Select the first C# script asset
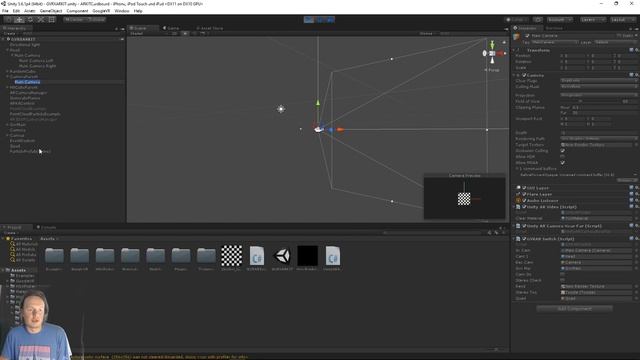640x360 pixels. 257,256
